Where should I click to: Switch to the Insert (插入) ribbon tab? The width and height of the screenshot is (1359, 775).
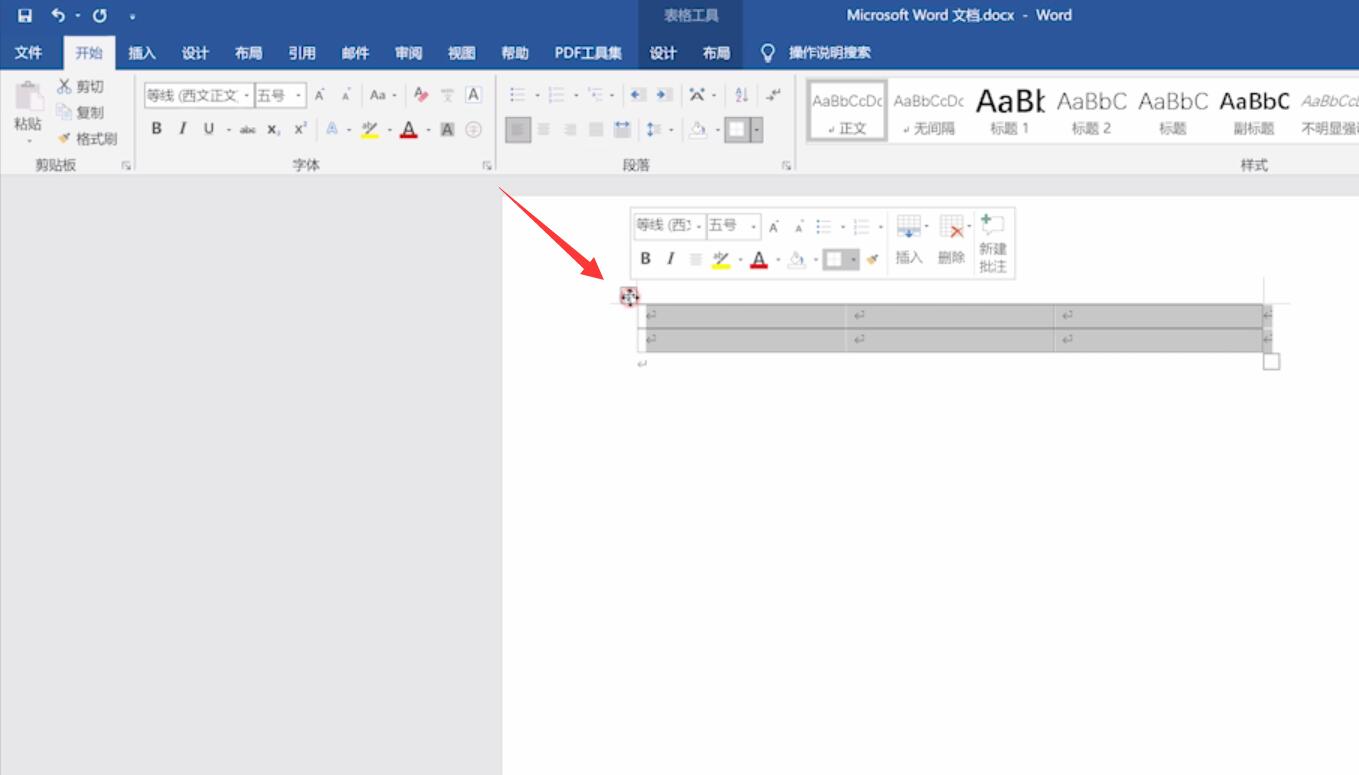tap(142, 53)
